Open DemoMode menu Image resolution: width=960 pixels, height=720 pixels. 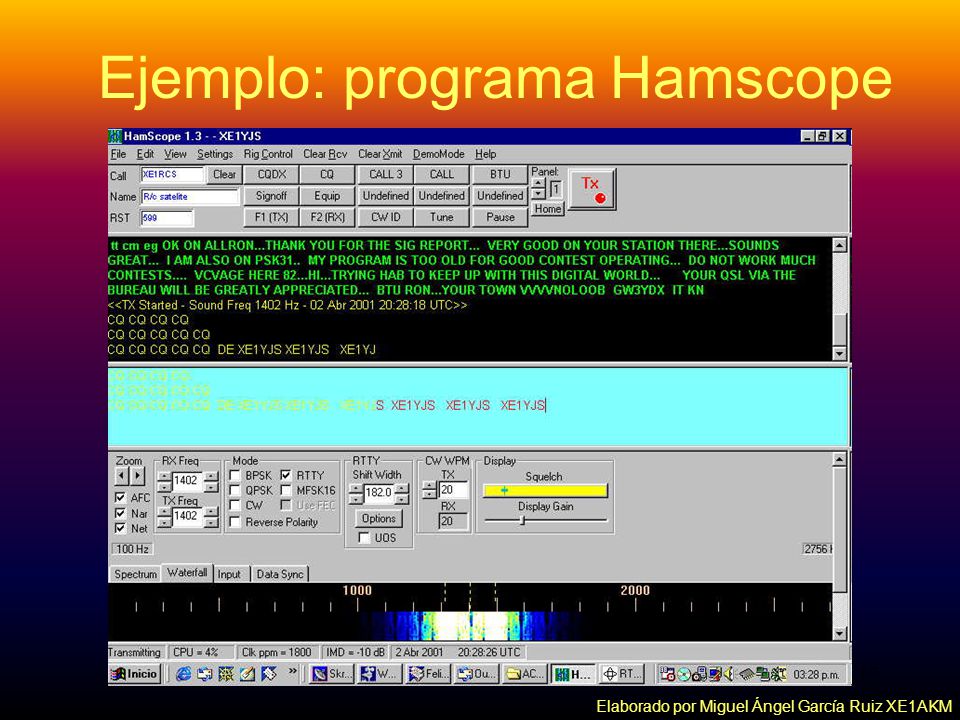(x=438, y=154)
